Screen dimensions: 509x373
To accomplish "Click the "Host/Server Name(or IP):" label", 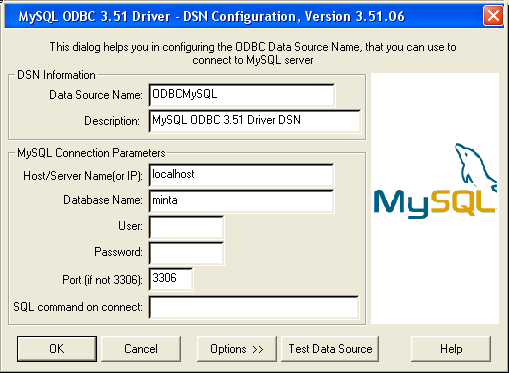I will (83, 176).
